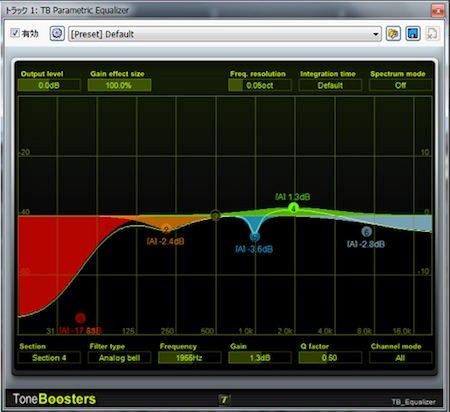Select blue EQ node 5
The height and width of the screenshot is (412, 450).
255,237
